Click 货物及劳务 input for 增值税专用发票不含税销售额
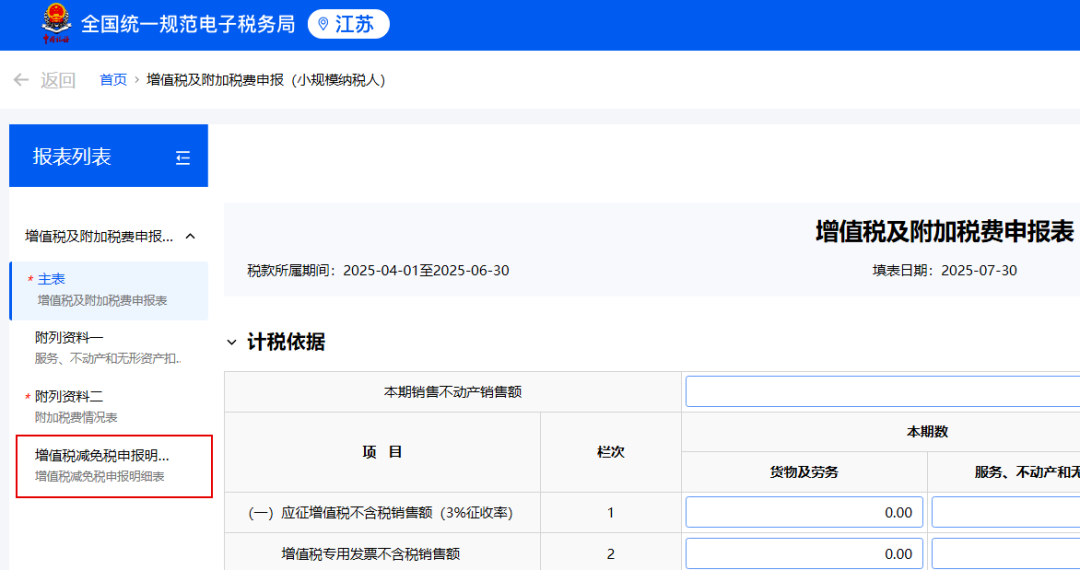The height and width of the screenshot is (570, 1080). [x=804, y=554]
